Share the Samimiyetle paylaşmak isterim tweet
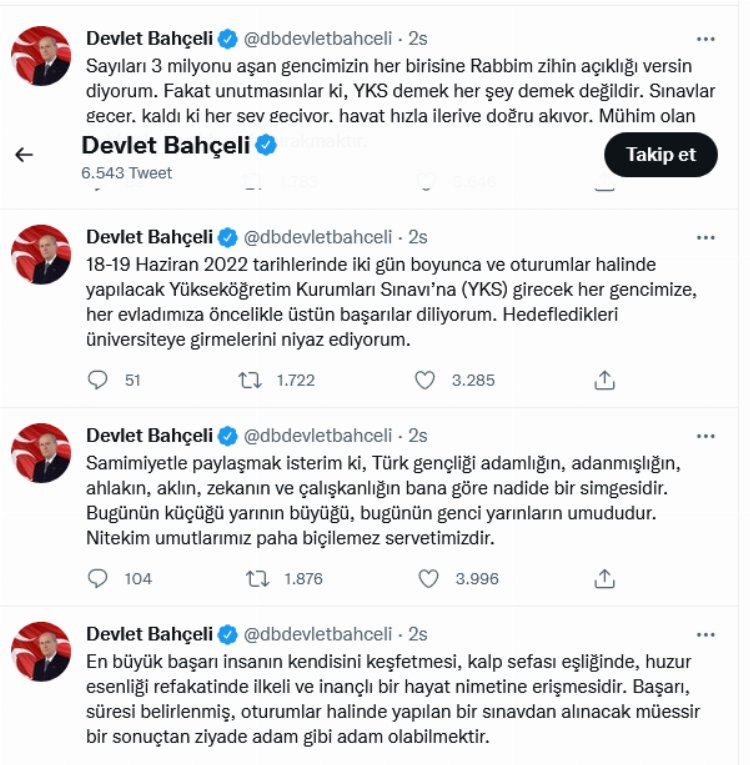The image size is (750, 765). click(604, 578)
